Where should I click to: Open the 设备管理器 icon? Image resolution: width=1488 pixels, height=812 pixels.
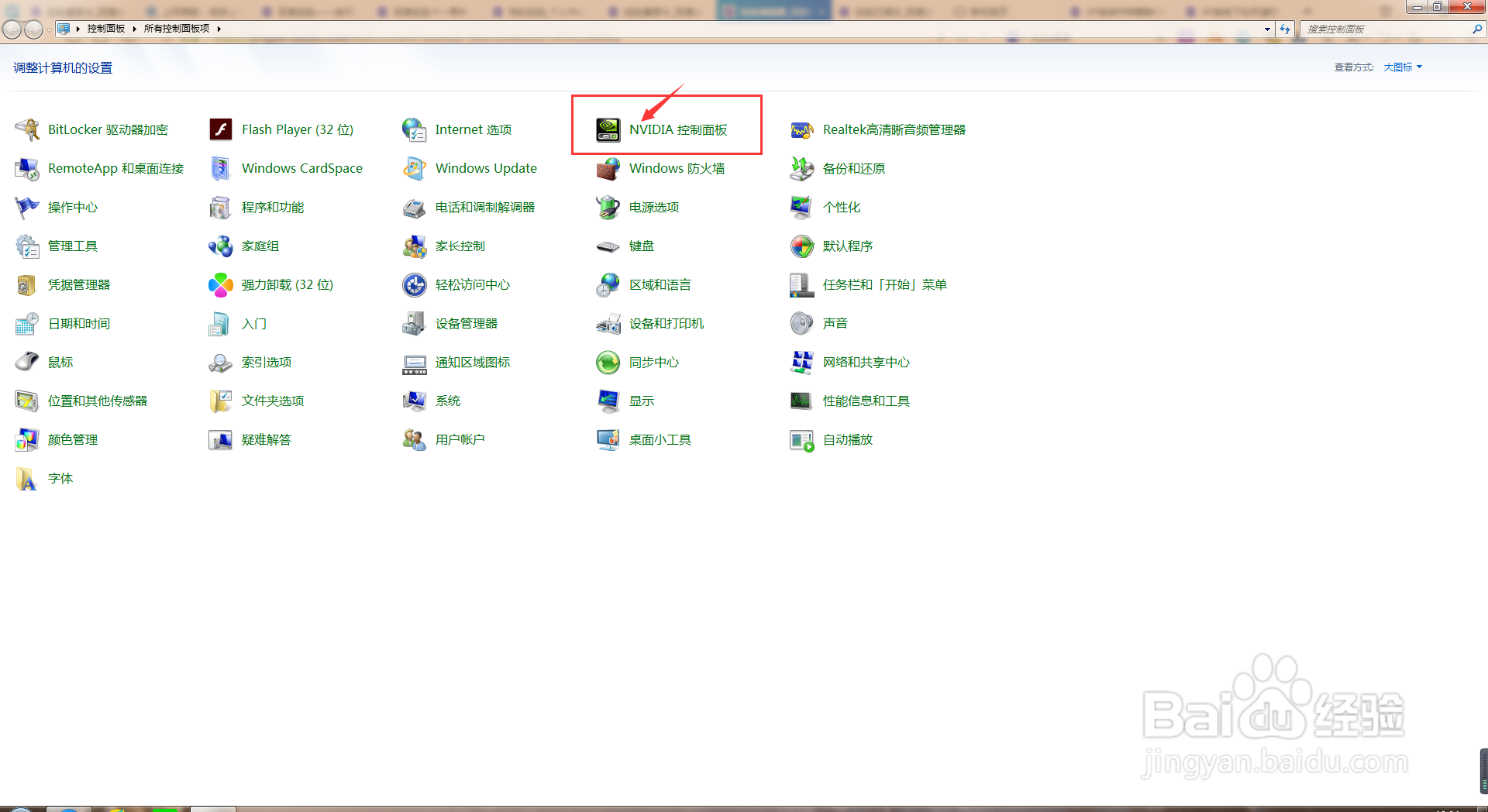415,323
